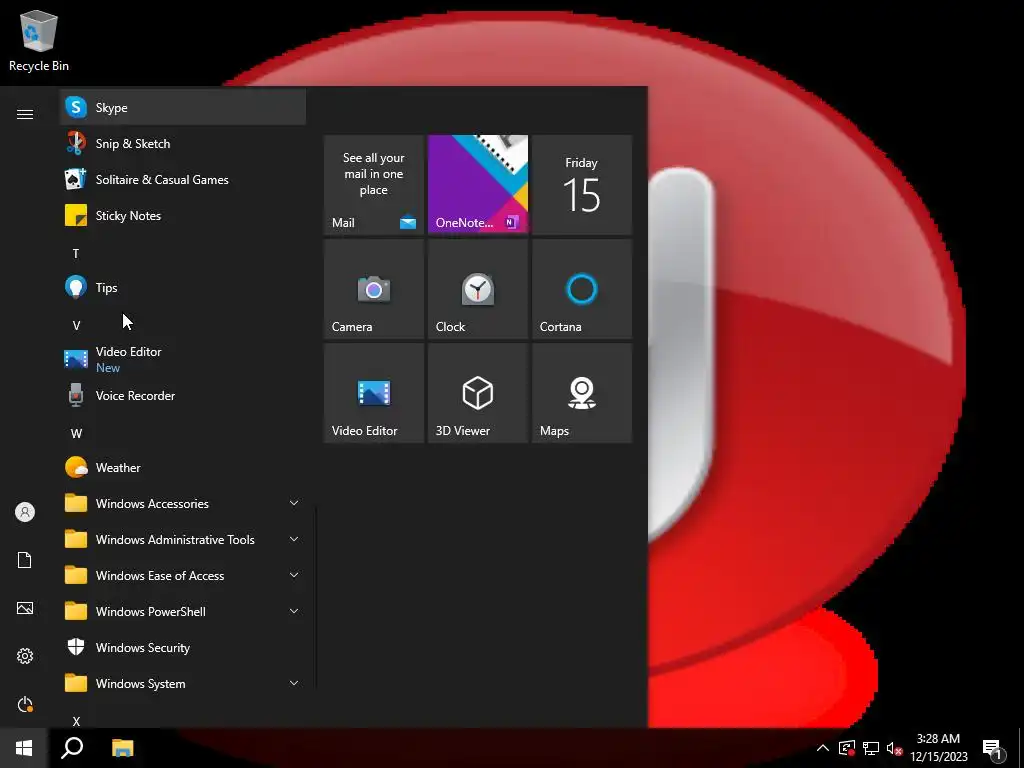Expand Windows Administrative Tools chevron
1024x768 pixels.
[294, 539]
